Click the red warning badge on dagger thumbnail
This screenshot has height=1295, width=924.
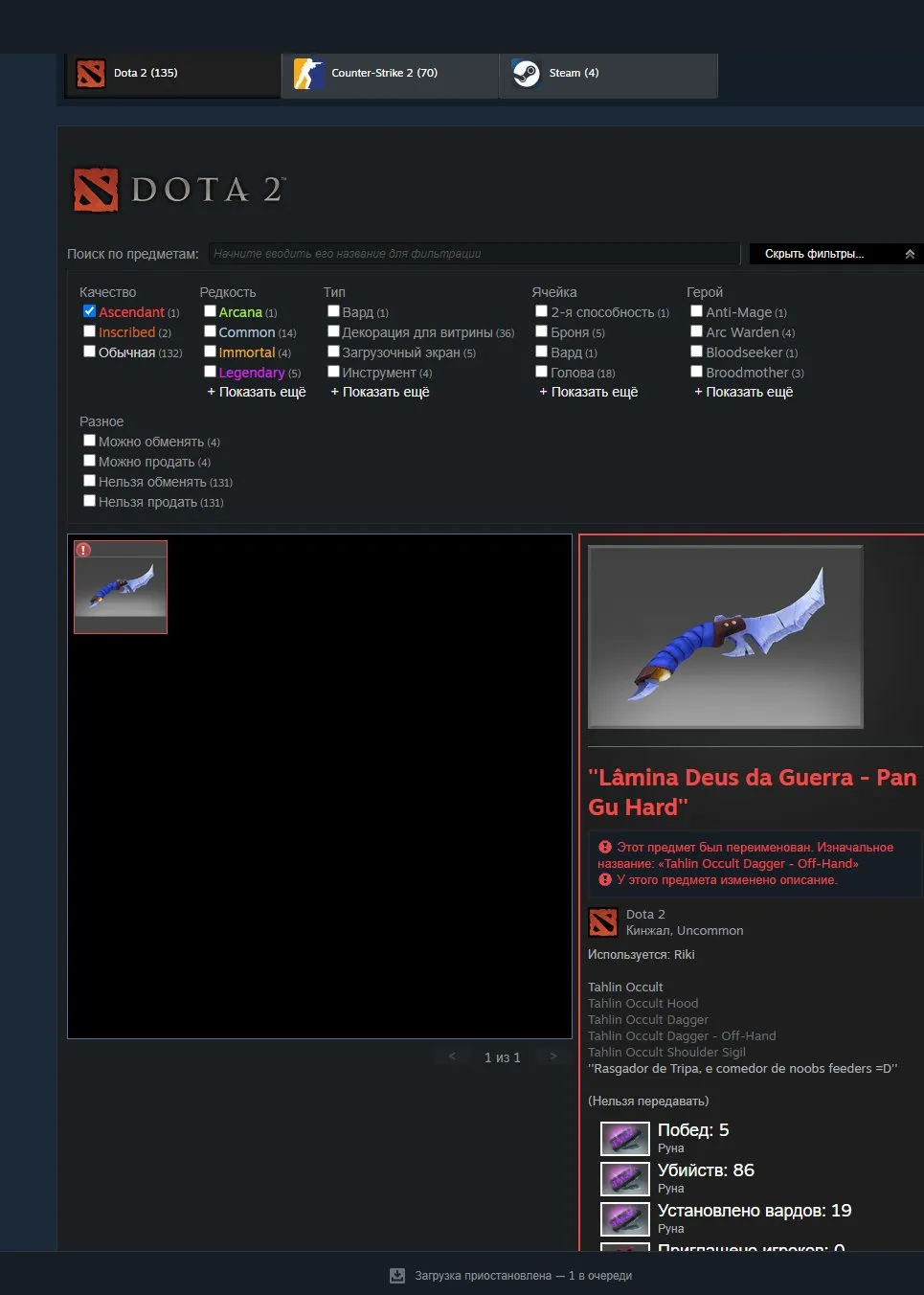[83, 550]
